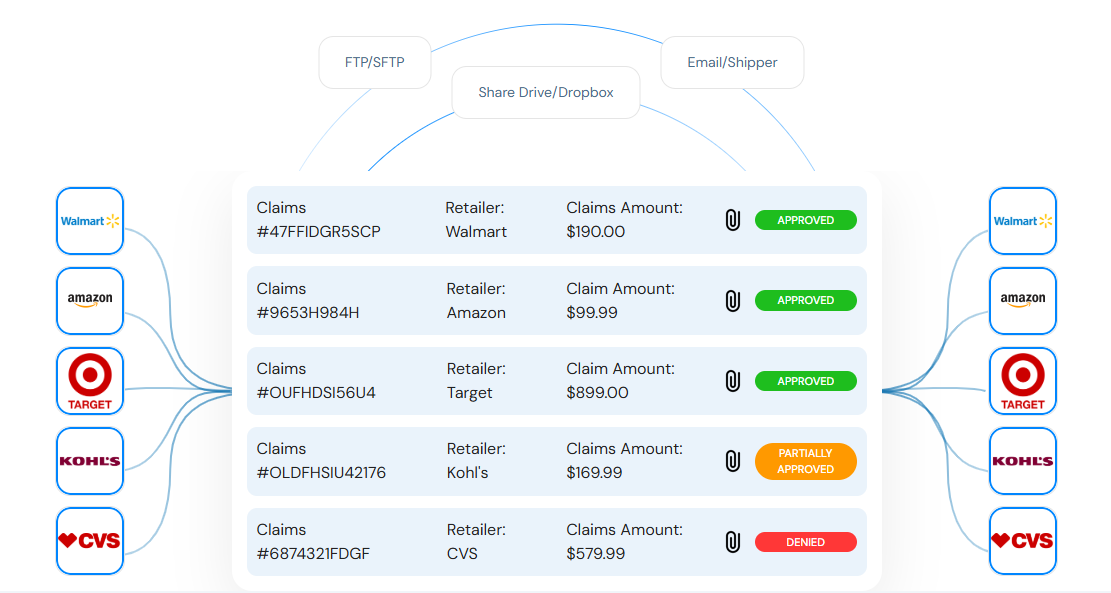View attachment on the Kohl's claim row

pos(732,461)
